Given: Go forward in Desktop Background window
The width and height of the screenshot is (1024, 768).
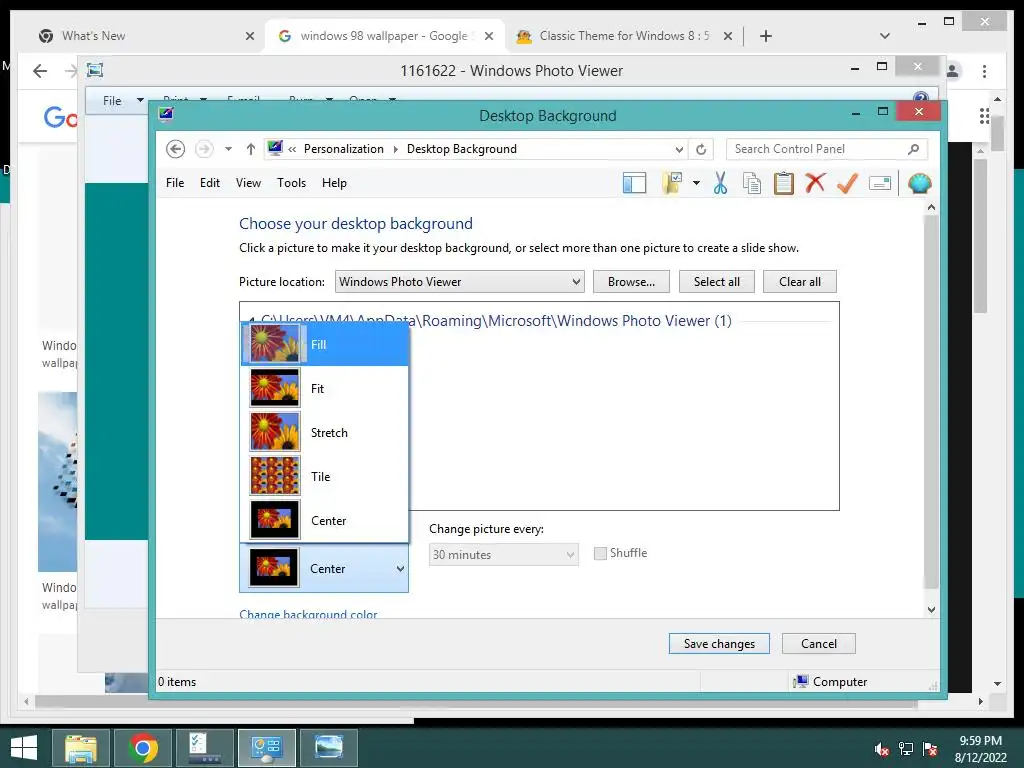Looking at the screenshot, I should [x=204, y=149].
